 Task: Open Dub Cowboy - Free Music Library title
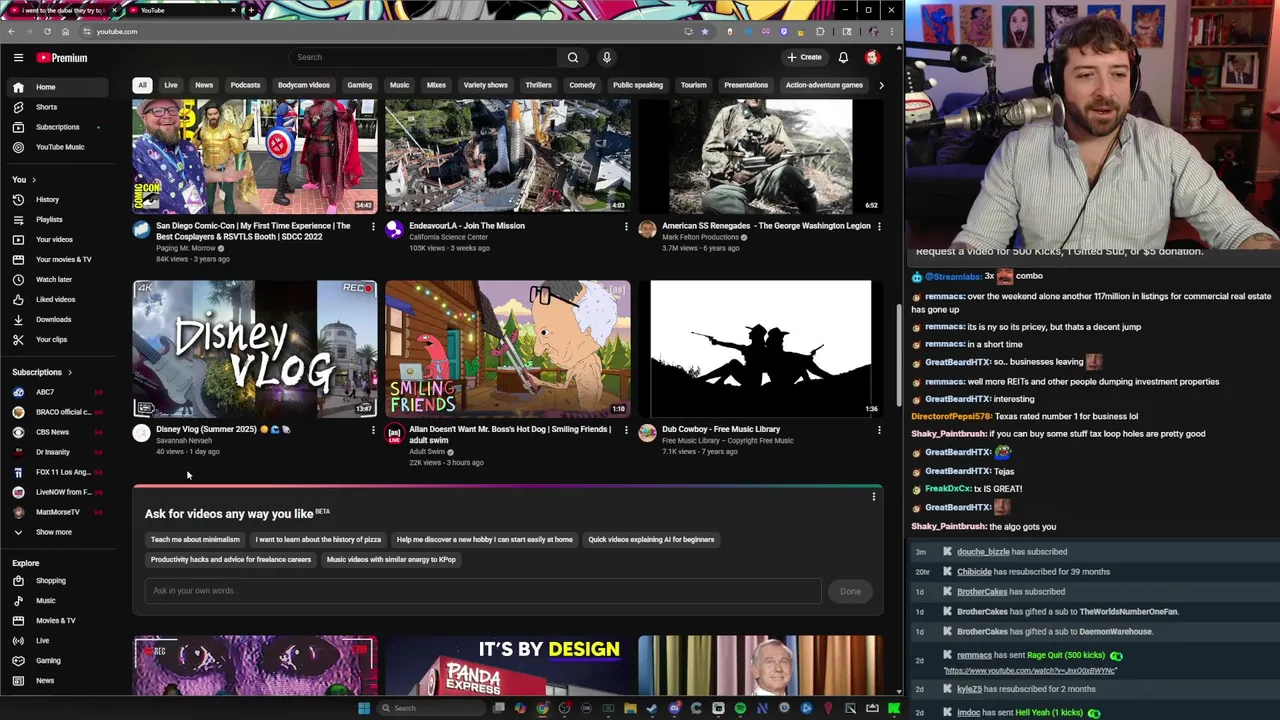tap(721, 429)
